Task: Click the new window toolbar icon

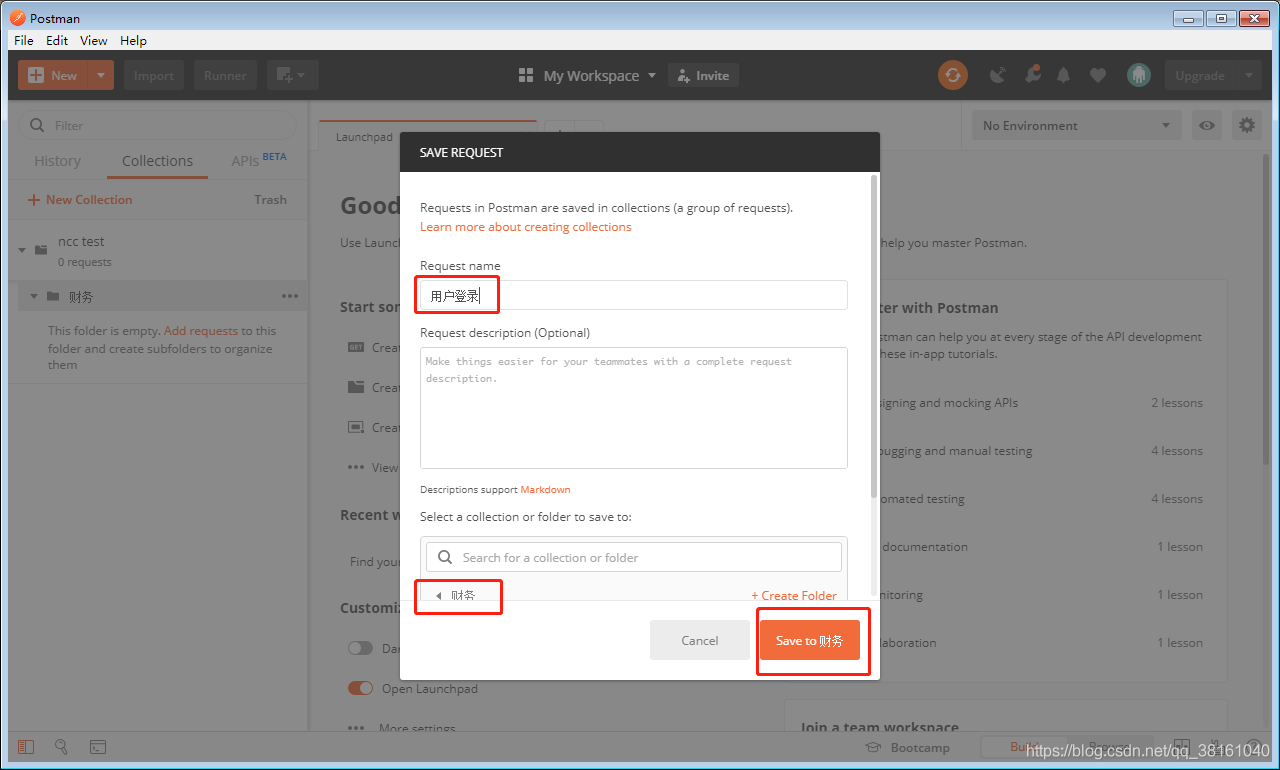Action: (292, 75)
